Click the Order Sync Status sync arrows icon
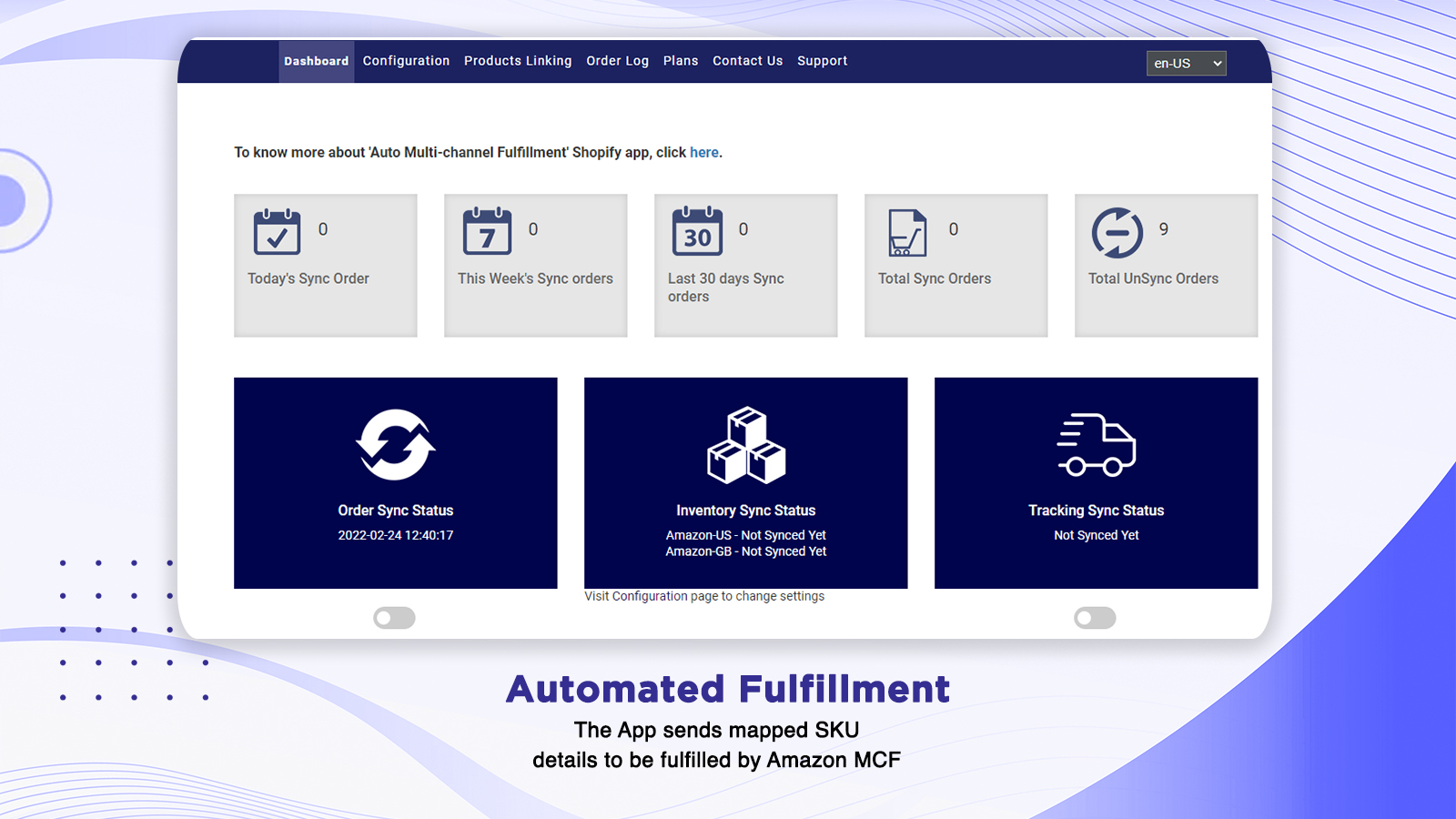This screenshot has height=819, width=1456. pos(395,445)
